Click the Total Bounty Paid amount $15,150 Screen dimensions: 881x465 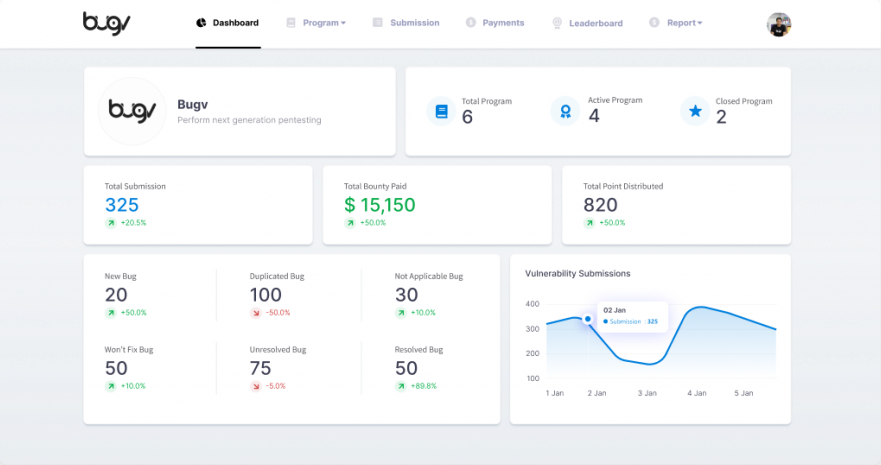coord(379,205)
